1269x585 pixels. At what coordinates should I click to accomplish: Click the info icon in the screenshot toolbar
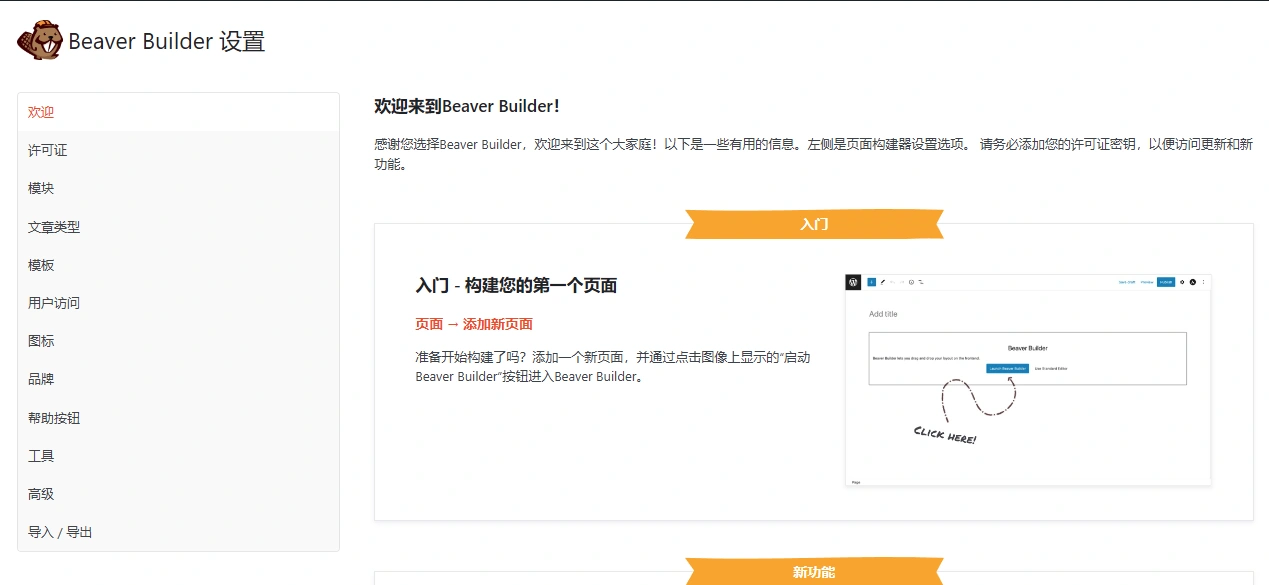click(910, 282)
